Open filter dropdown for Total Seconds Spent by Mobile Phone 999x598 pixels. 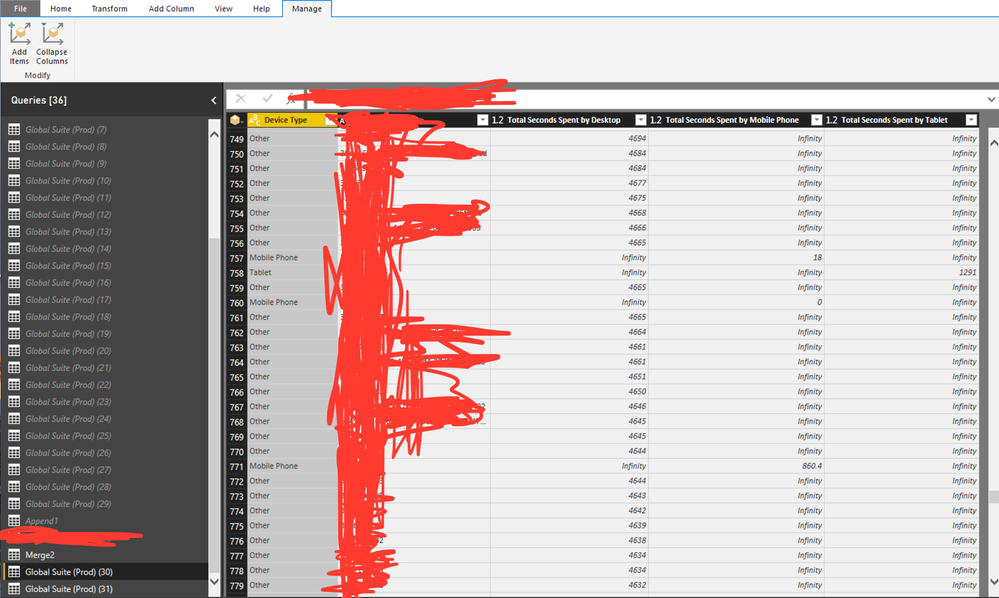[816, 120]
